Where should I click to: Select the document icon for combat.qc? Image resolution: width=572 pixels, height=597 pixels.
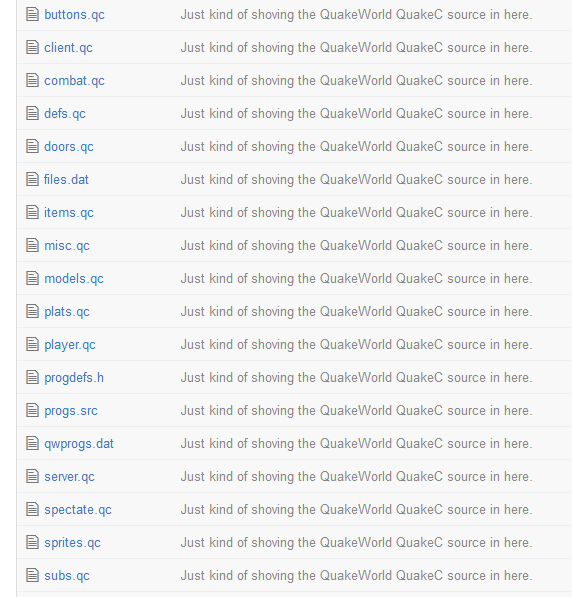tap(32, 80)
